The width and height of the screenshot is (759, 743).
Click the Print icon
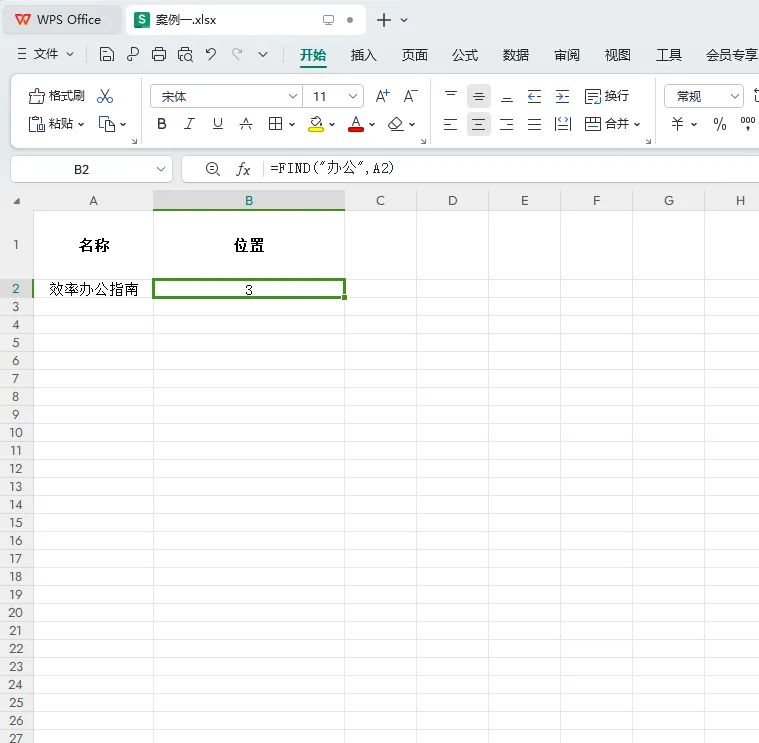pyautogui.click(x=159, y=54)
